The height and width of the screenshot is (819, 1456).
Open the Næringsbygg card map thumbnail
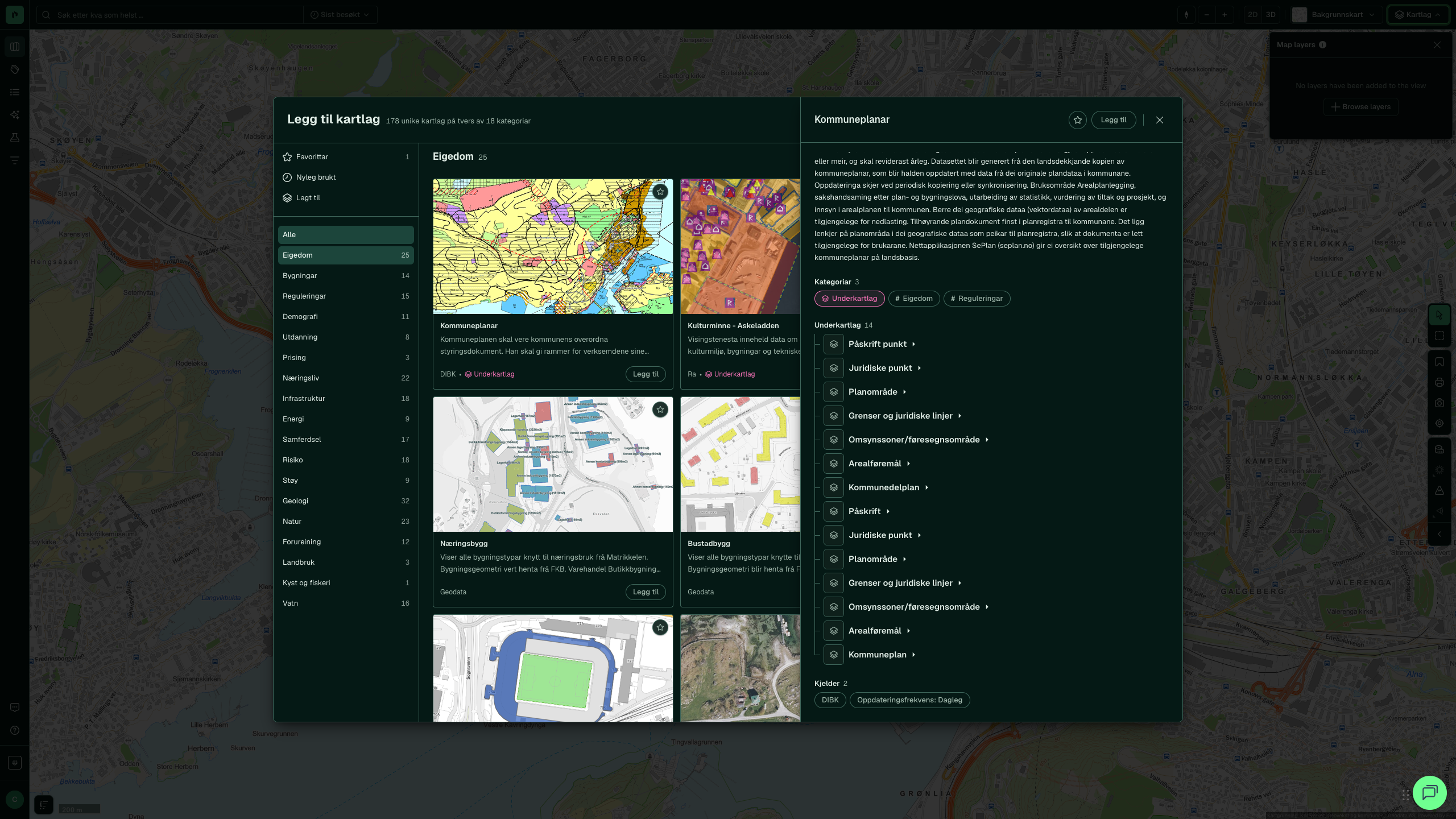pyautogui.click(x=553, y=464)
